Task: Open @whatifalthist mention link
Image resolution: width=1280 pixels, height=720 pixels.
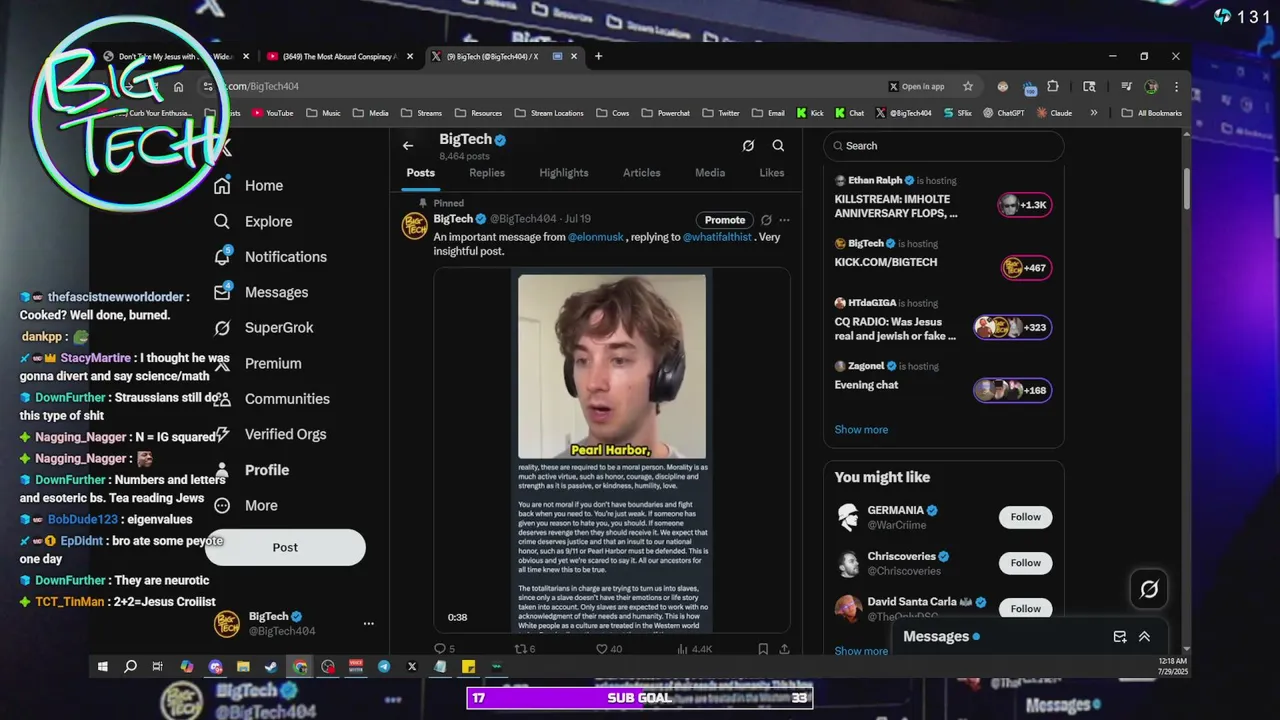Action: [x=717, y=237]
